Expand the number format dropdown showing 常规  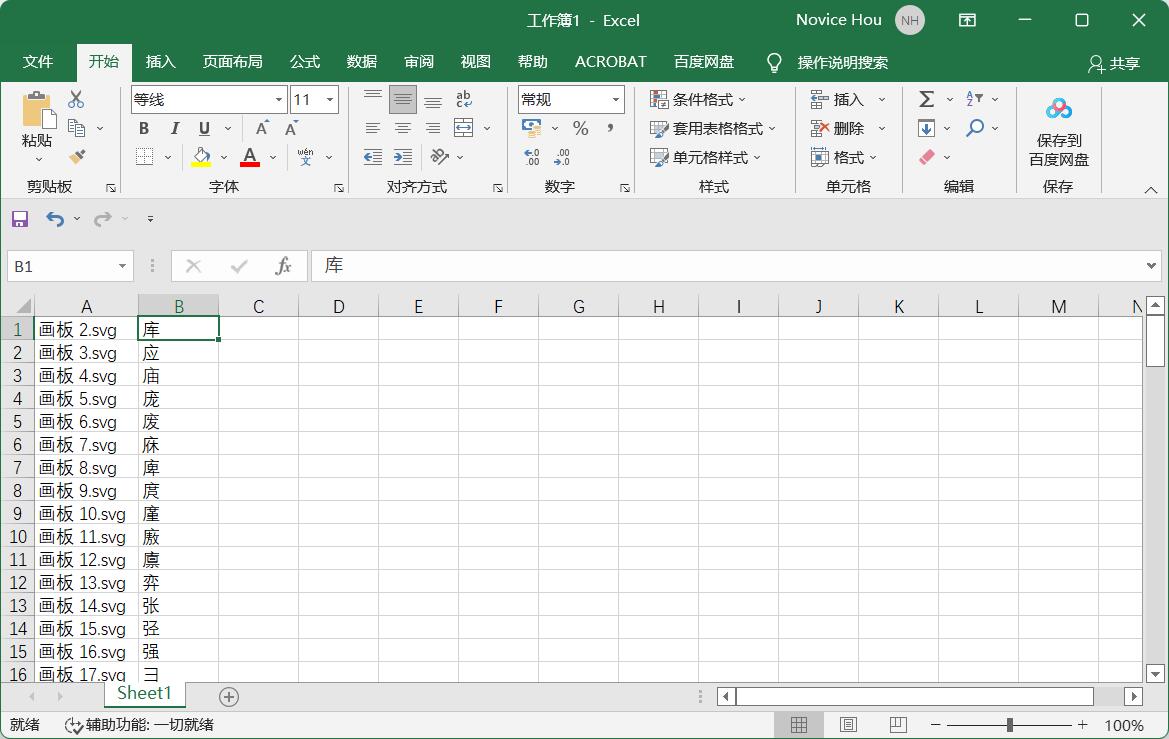pos(616,100)
